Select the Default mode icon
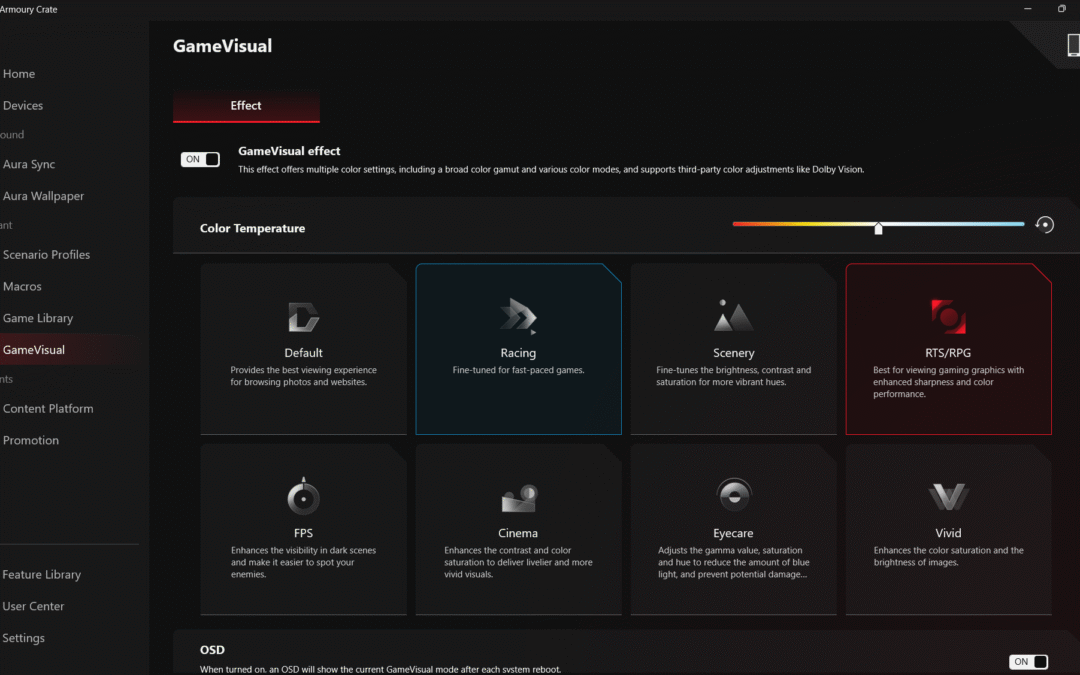The image size is (1080, 675). click(x=303, y=317)
